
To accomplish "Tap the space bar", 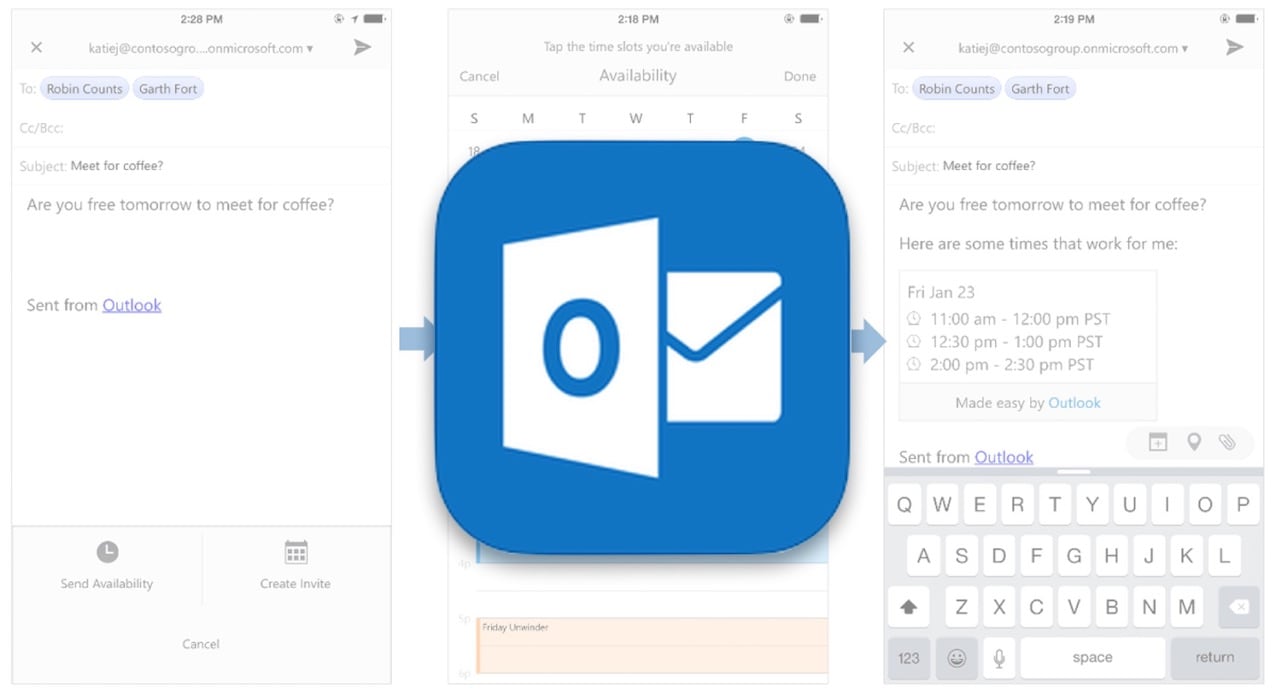I will (x=1092, y=658).
